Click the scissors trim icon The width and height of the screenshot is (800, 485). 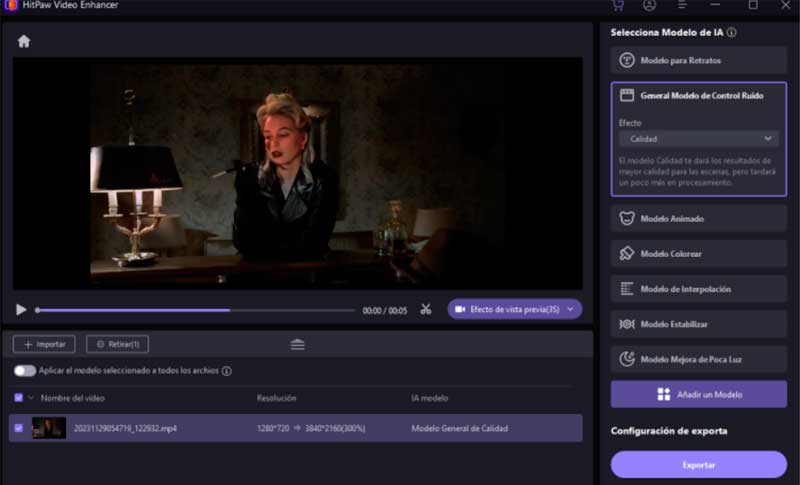tap(426, 310)
